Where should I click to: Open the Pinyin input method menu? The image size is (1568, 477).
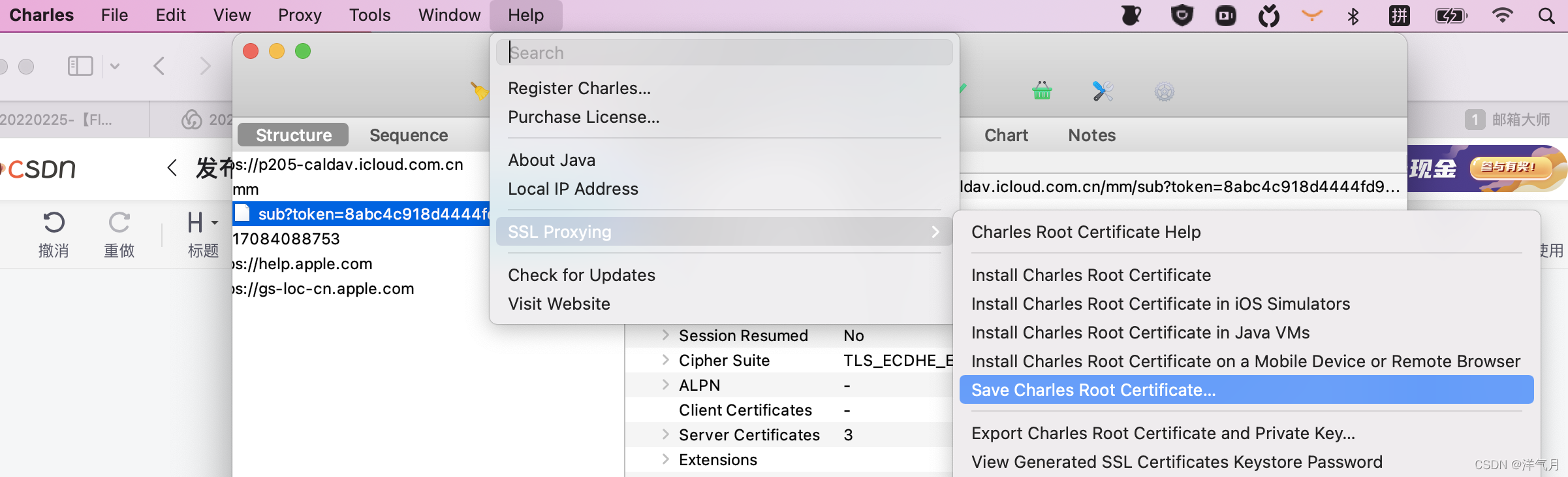click(1399, 15)
